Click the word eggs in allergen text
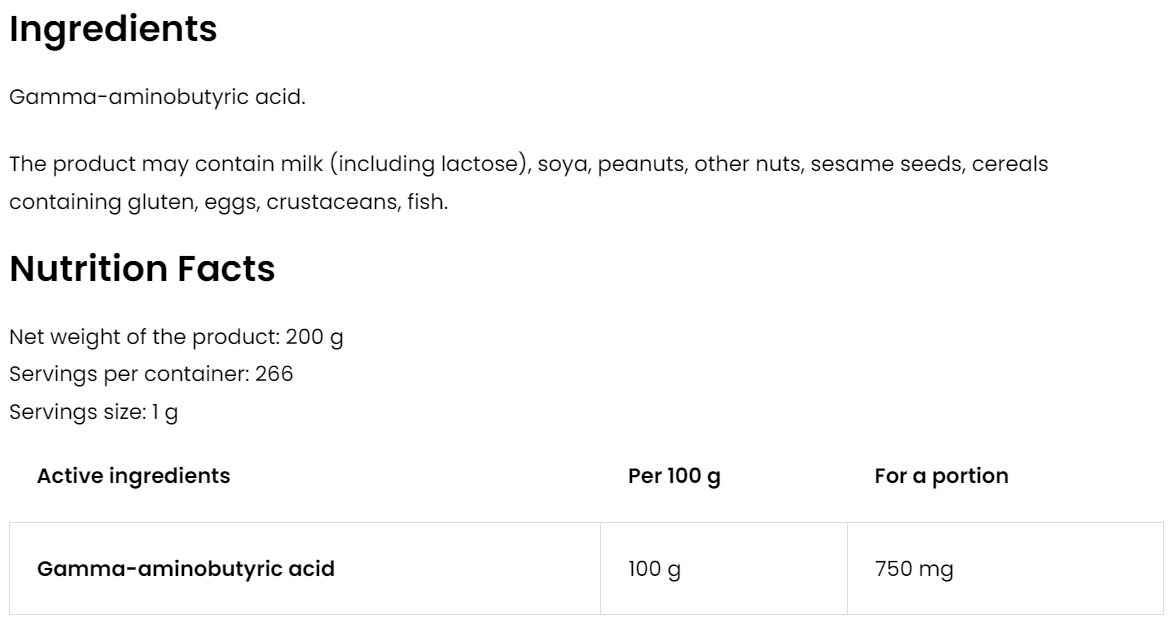The width and height of the screenshot is (1168, 619). point(227,202)
